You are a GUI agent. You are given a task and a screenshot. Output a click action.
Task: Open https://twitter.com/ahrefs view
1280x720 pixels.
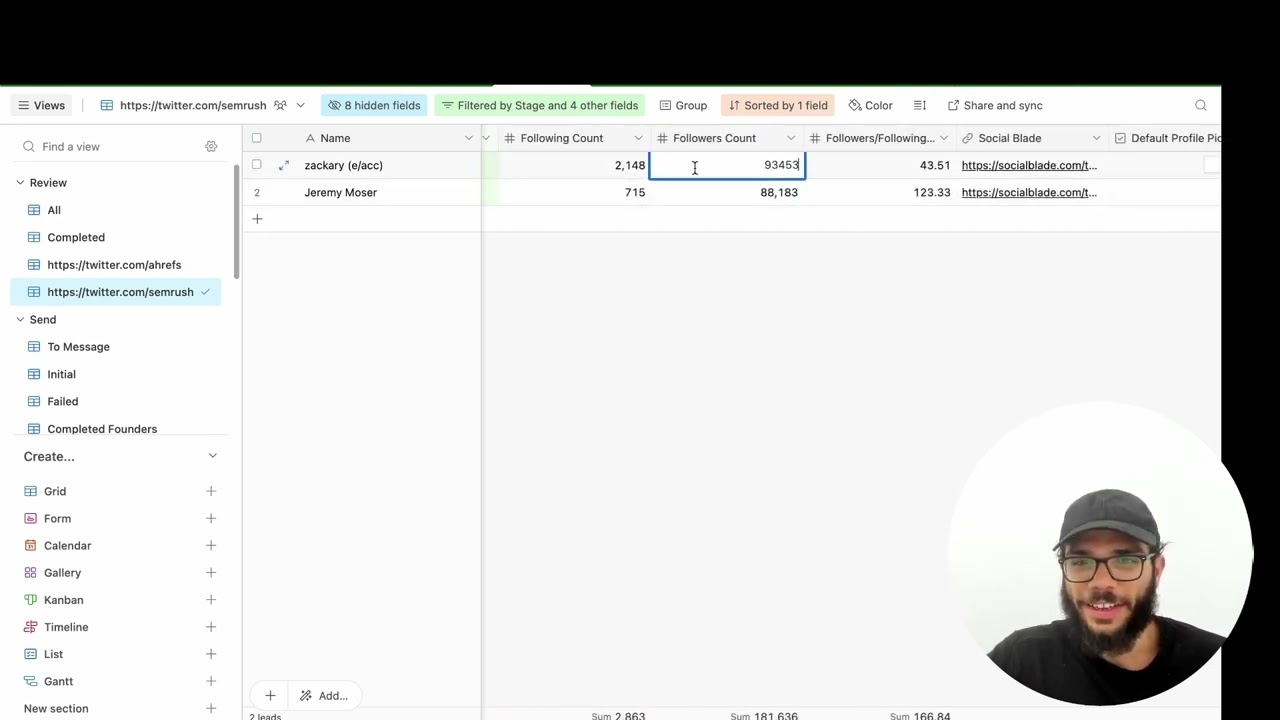click(x=114, y=265)
